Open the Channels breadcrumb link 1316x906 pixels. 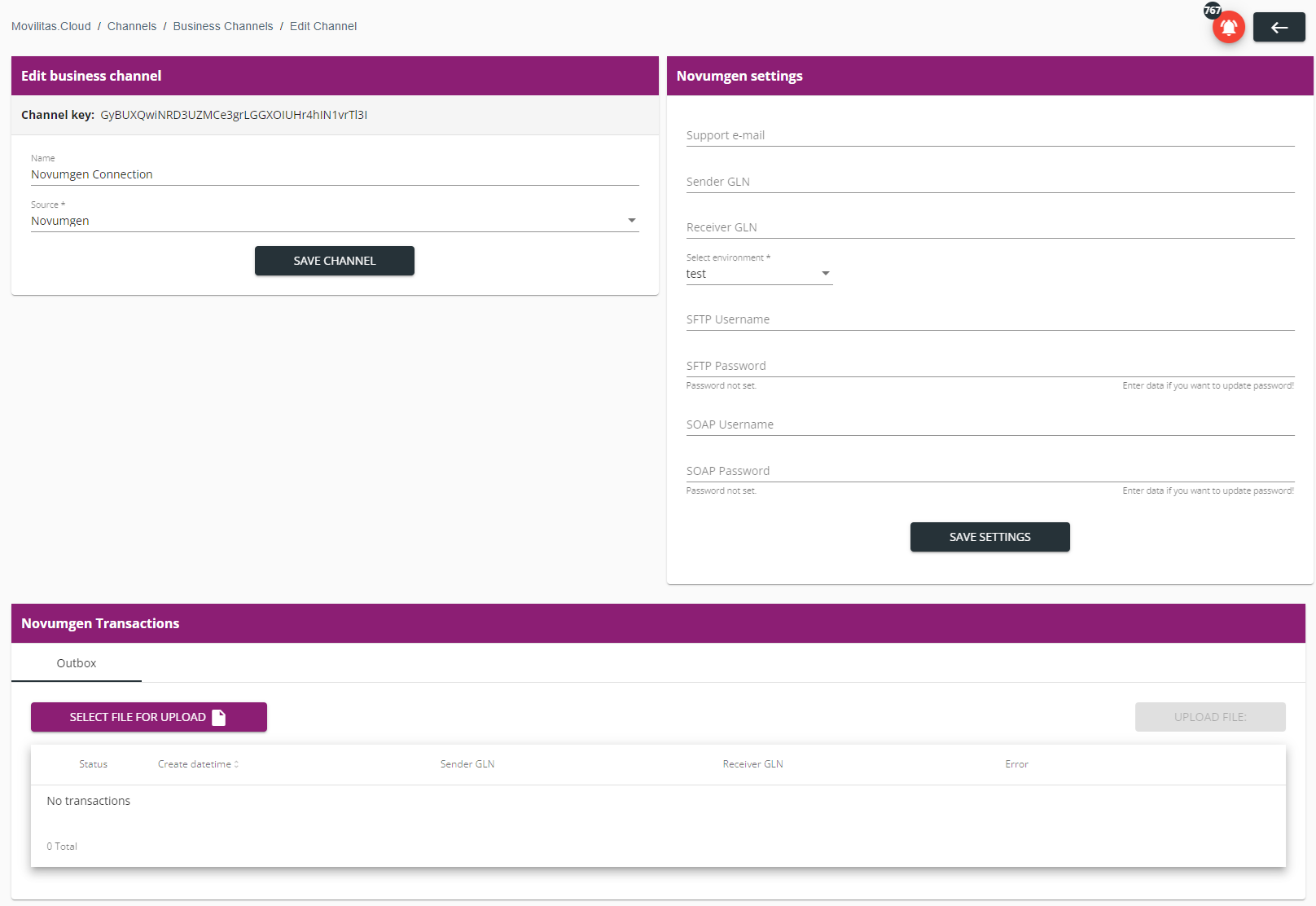132,26
